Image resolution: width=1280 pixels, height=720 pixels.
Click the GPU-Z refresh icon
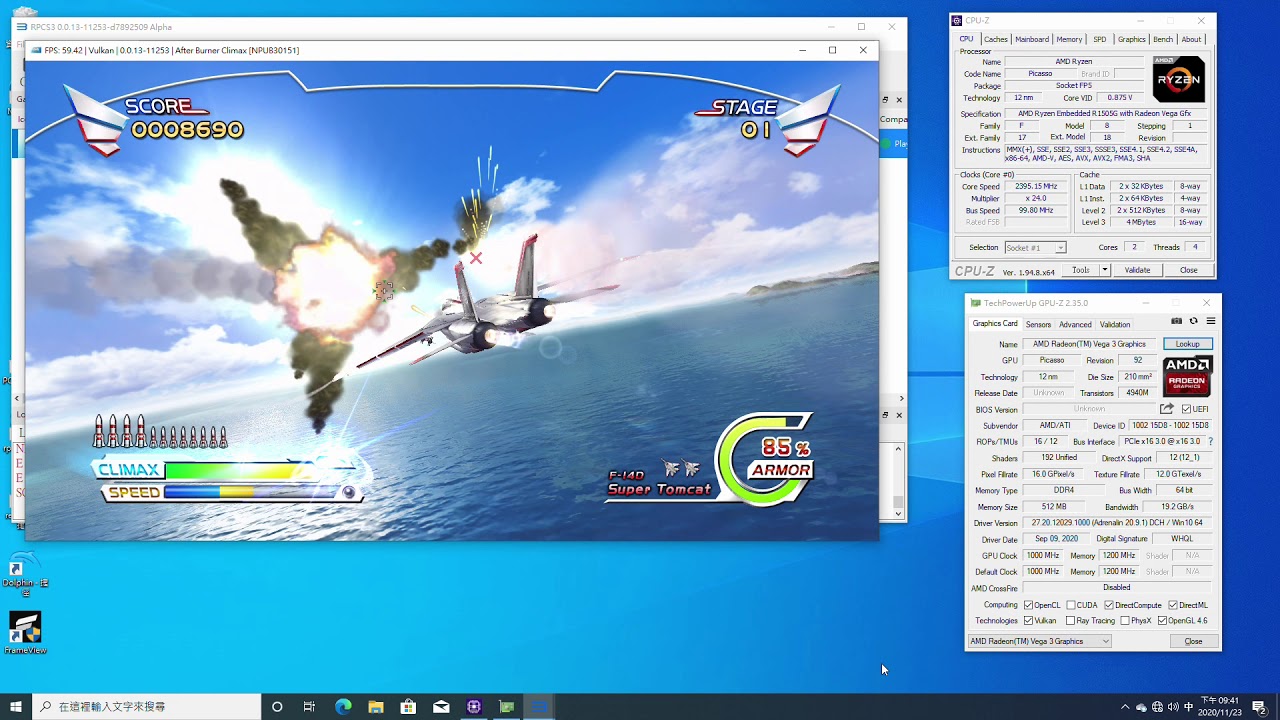1193,321
